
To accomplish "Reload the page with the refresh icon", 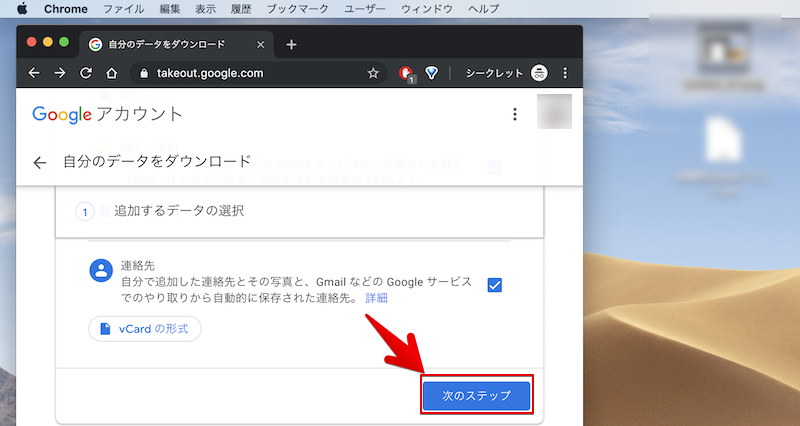I will [86, 73].
